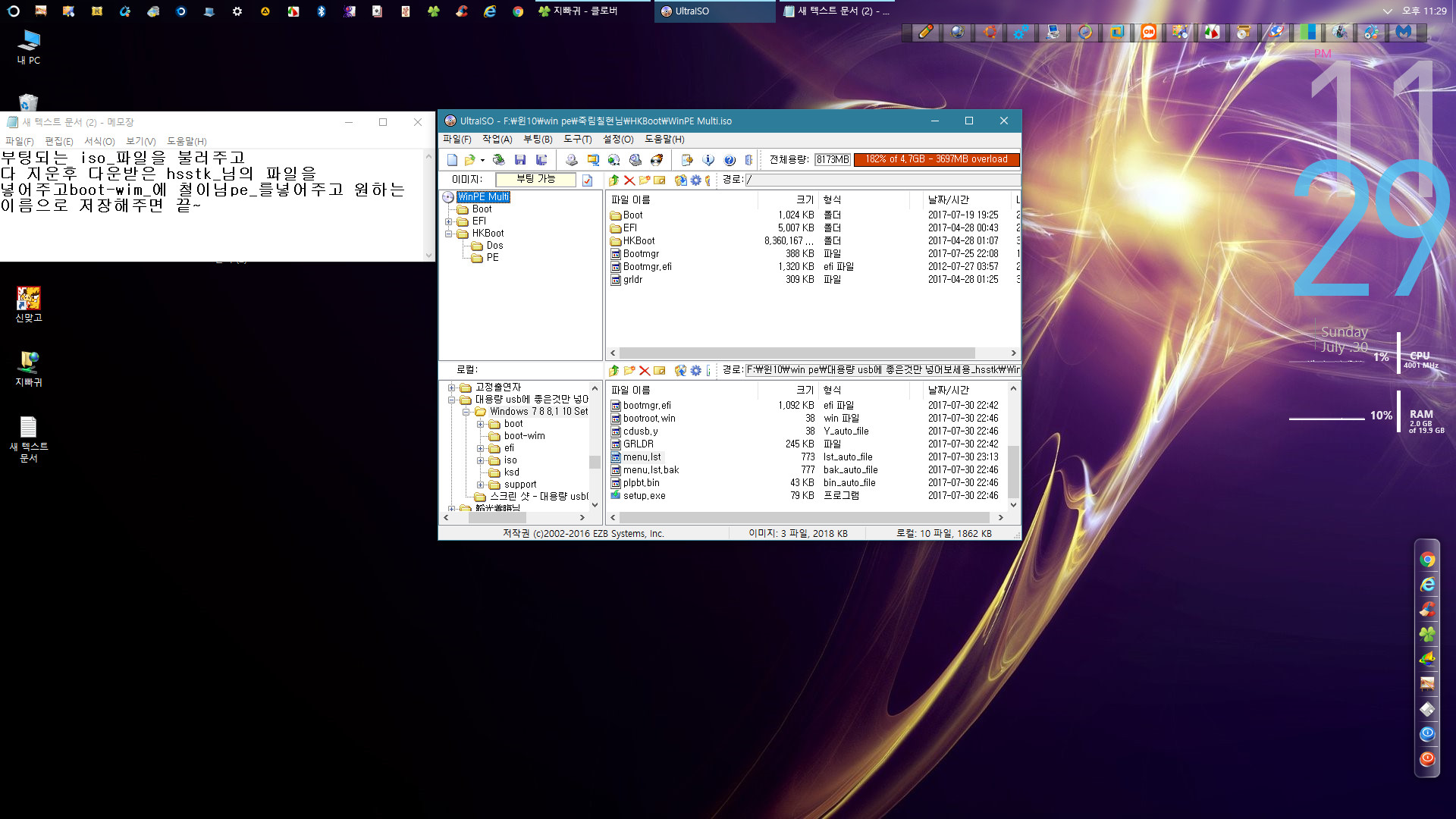Click the Up folder icon in the image pane toolbar

(613, 180)
